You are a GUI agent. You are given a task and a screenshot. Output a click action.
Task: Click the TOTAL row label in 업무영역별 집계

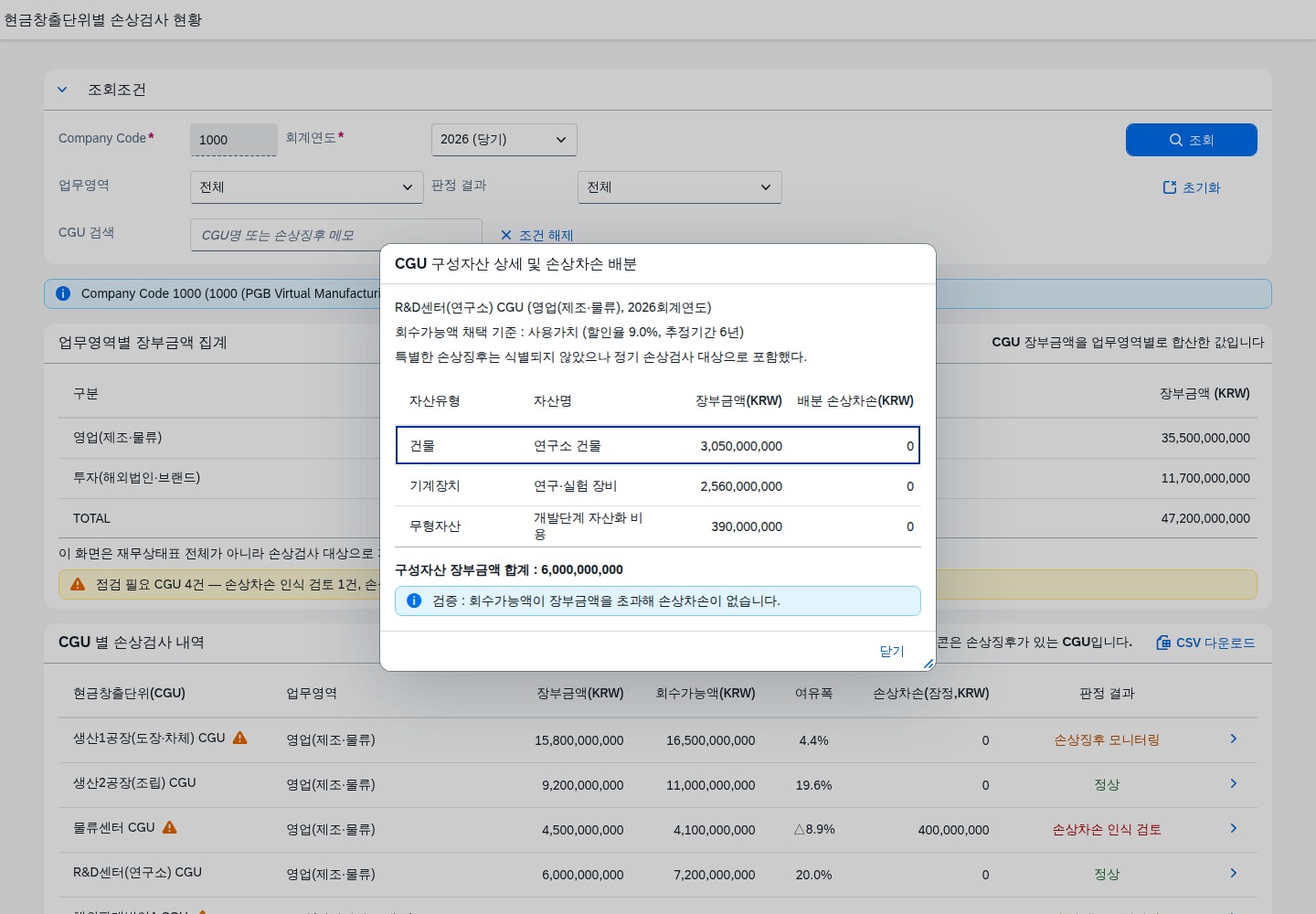click(x=91, y=518)
